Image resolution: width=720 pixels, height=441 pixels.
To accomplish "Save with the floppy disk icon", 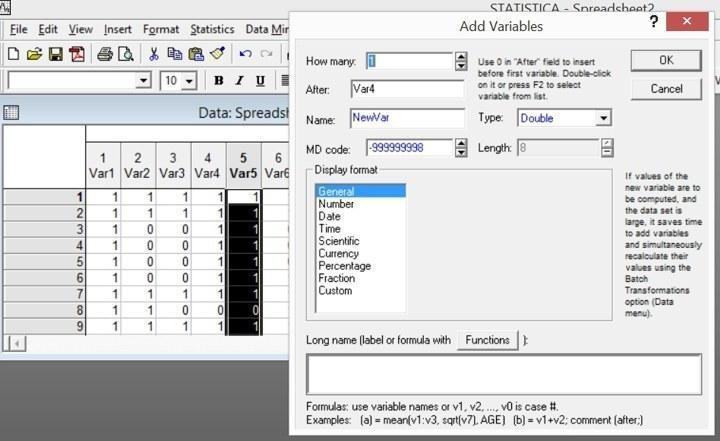I will [56, 54].
